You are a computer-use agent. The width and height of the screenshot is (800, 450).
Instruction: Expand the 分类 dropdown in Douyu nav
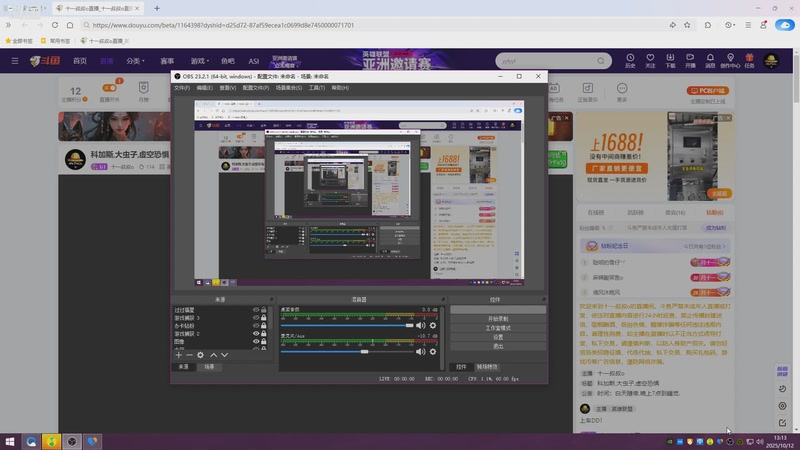coord(135,61)
